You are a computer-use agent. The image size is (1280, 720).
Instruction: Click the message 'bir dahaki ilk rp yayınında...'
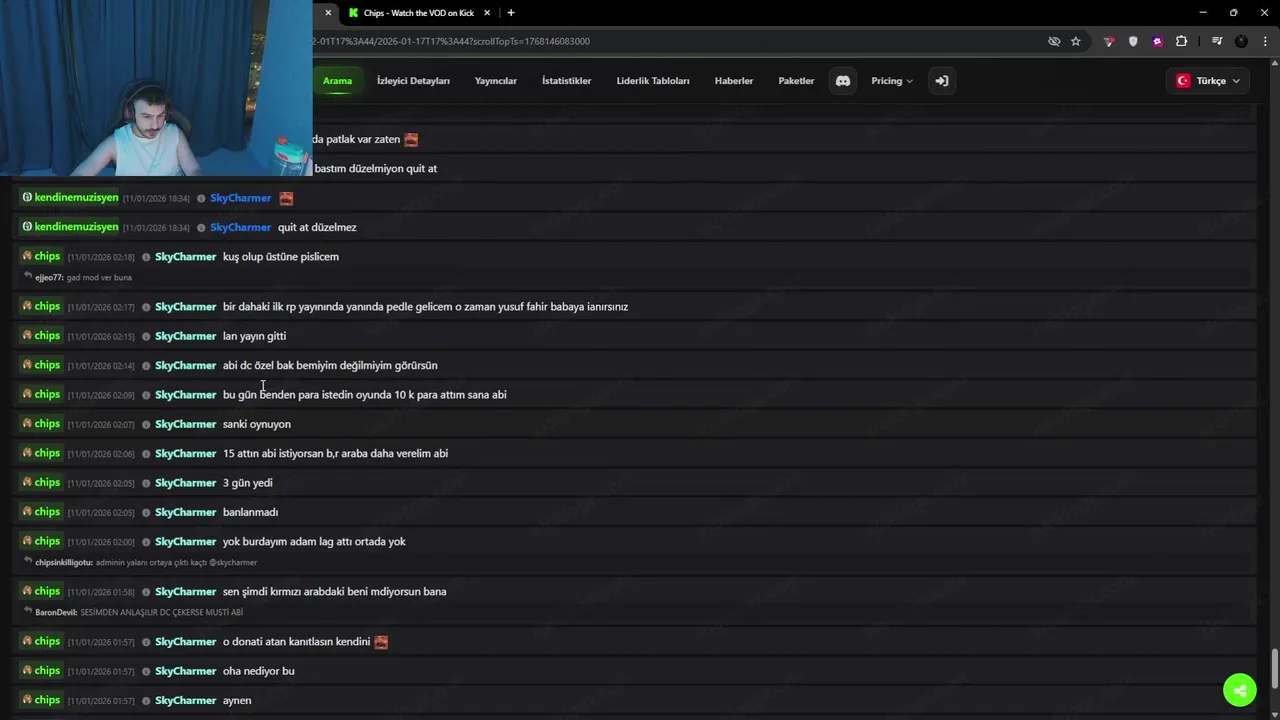pyautogui.click(x=425, y=307)
